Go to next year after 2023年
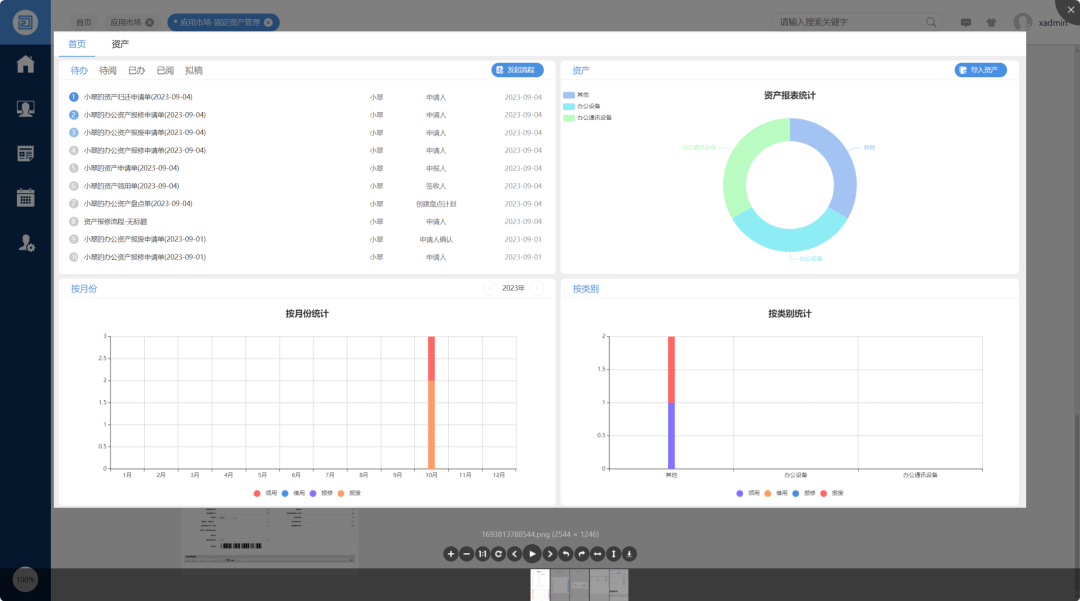This screenshot has height=601, width=1080. point(537,288)
